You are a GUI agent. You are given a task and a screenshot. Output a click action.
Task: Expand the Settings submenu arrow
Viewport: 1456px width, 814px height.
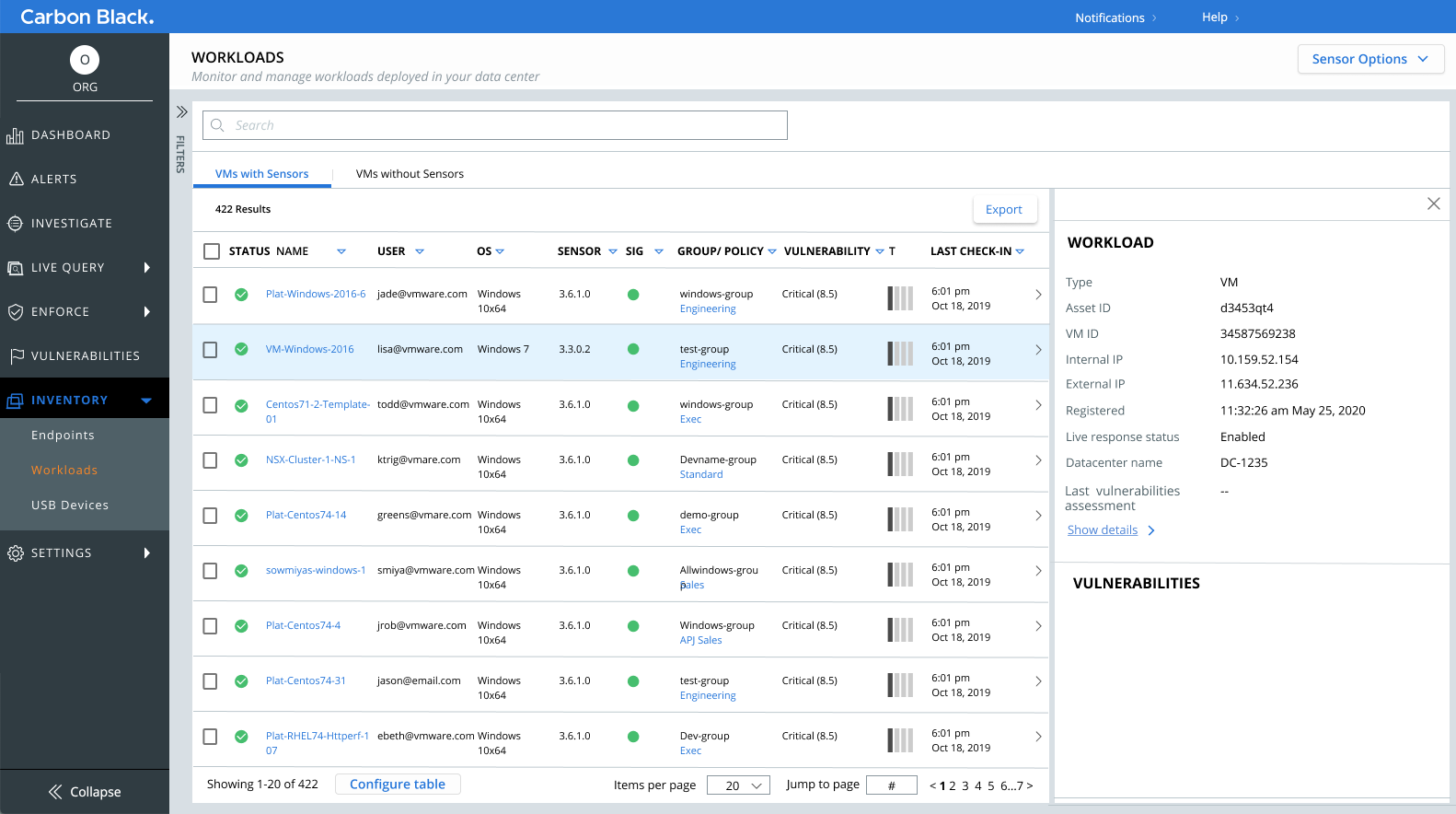[x=146, y=553]
